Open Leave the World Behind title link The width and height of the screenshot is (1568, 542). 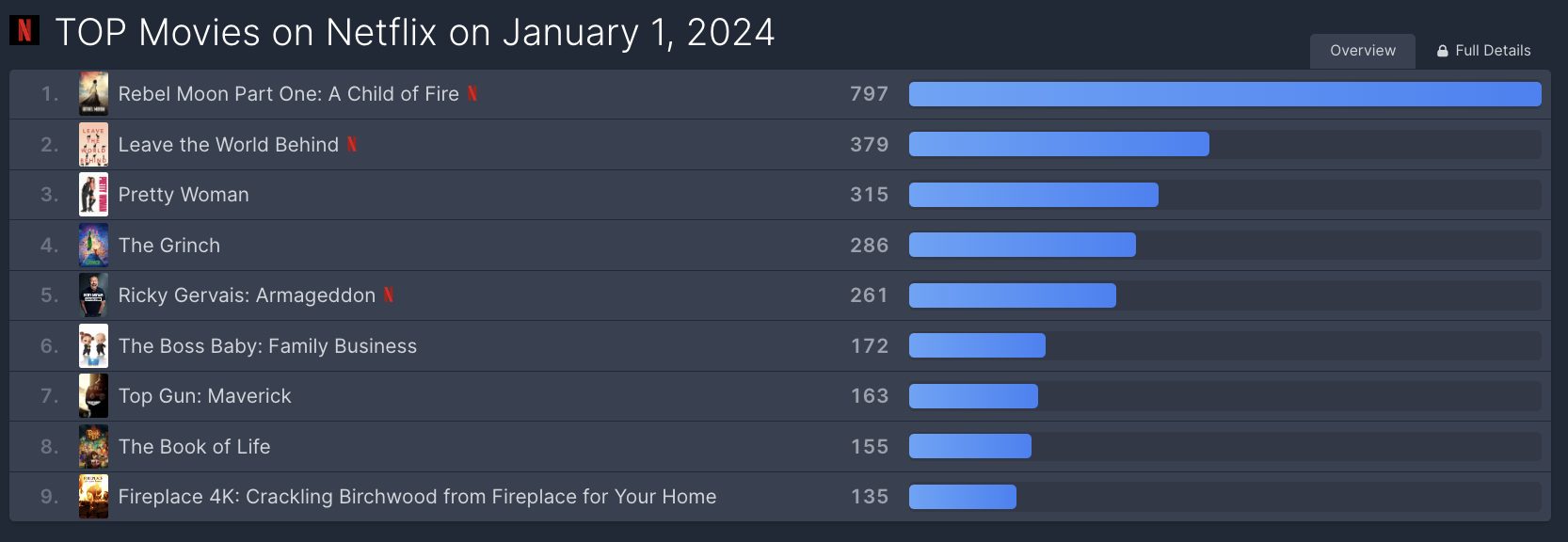pyautogui.click(x=229, y=145)
